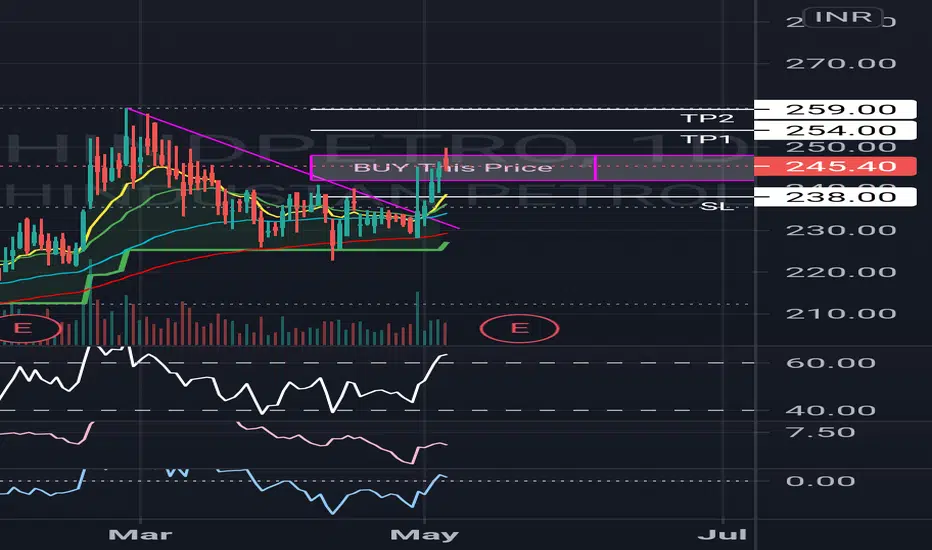Click the INR currency button

(x=843, y=17)
